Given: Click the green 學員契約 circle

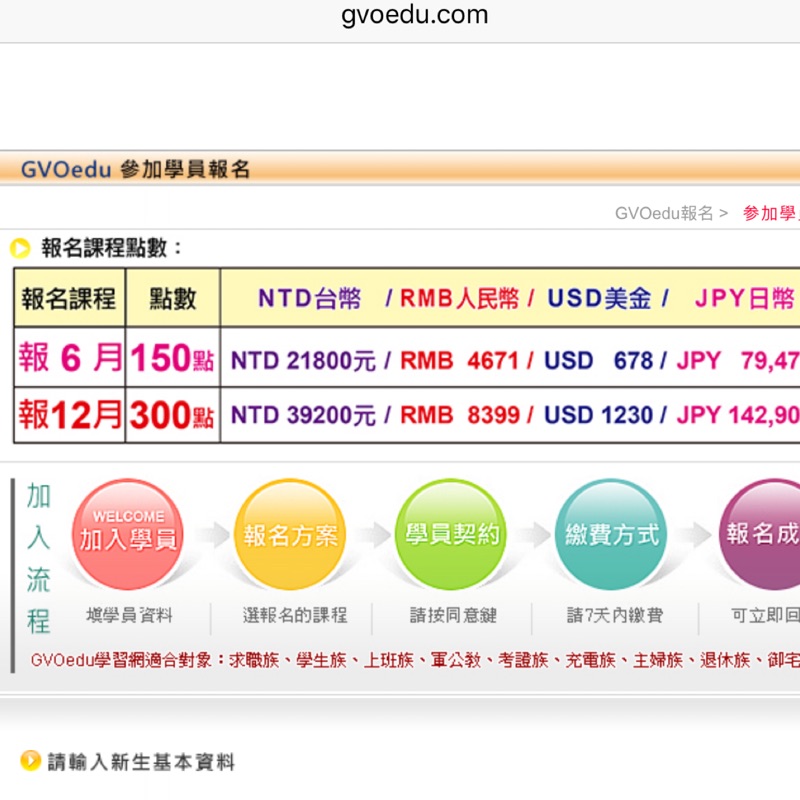Looking at the screenshot, I should coord(450,534).
